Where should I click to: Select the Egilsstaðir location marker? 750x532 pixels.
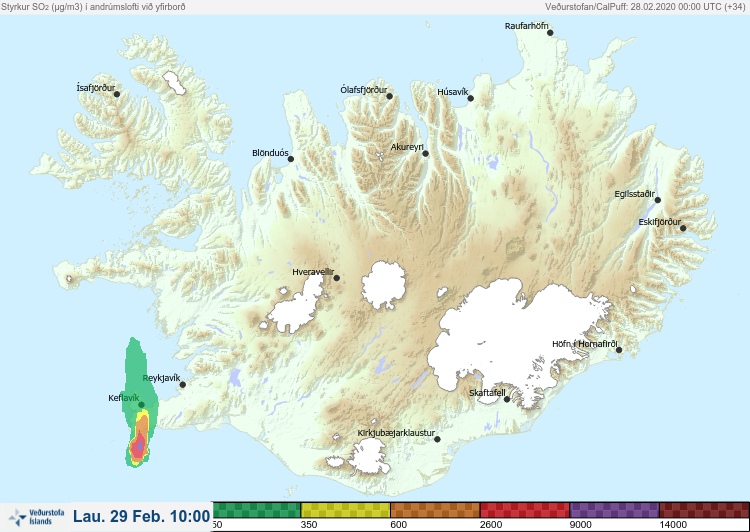click(x=658, y=200)
